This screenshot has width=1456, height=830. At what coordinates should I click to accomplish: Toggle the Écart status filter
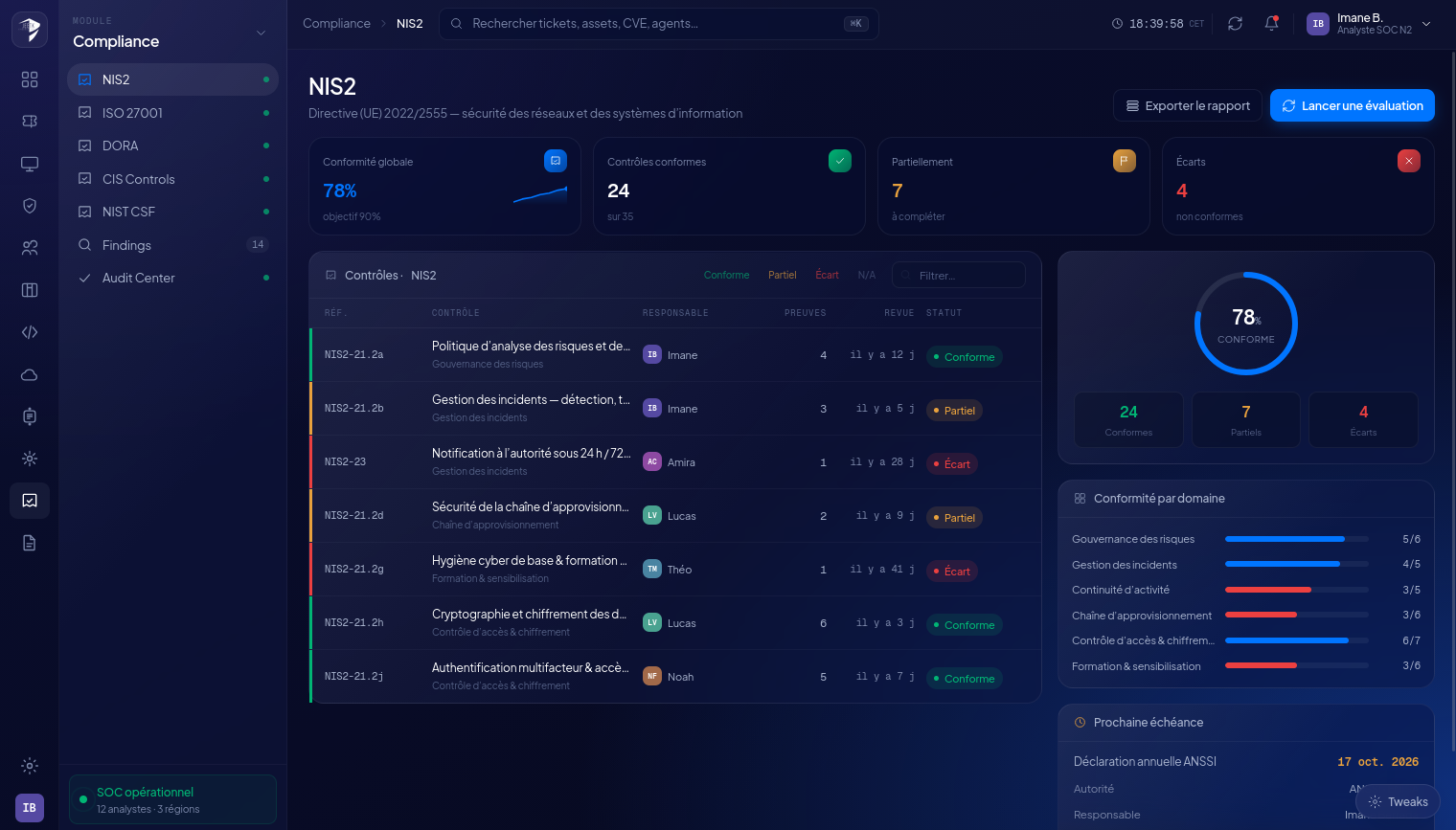pyautogui.click(x=827, y=276)
